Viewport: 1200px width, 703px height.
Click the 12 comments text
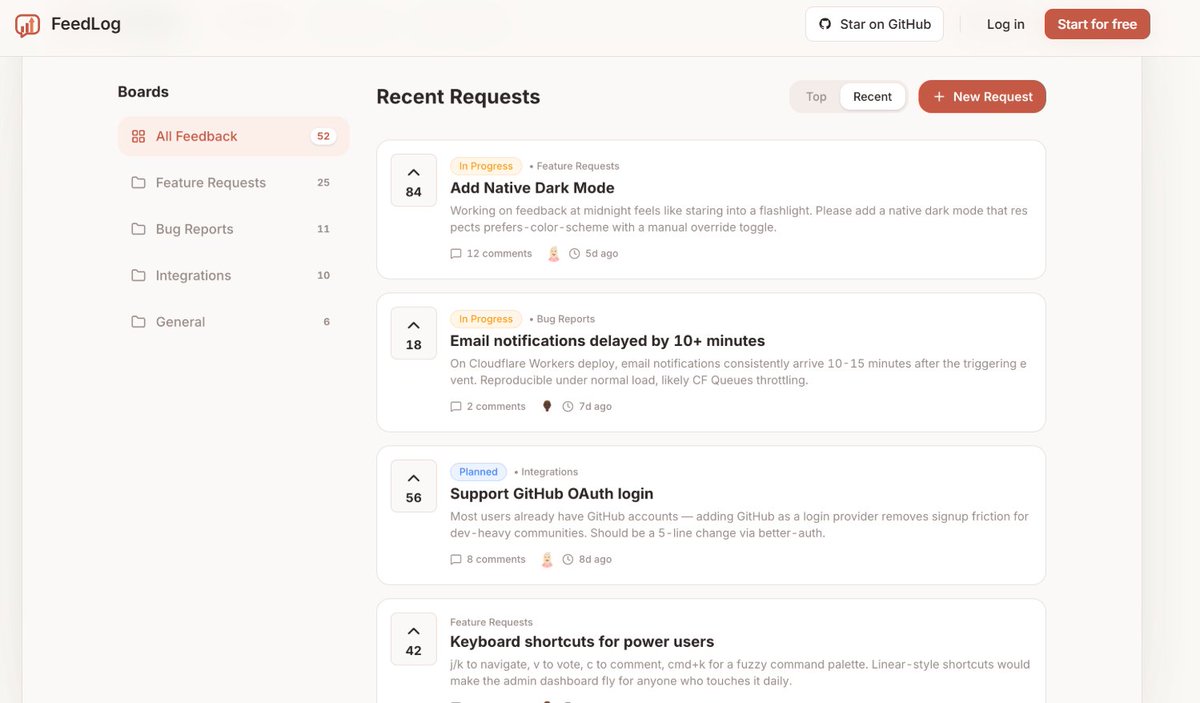[x=499, y=254]
